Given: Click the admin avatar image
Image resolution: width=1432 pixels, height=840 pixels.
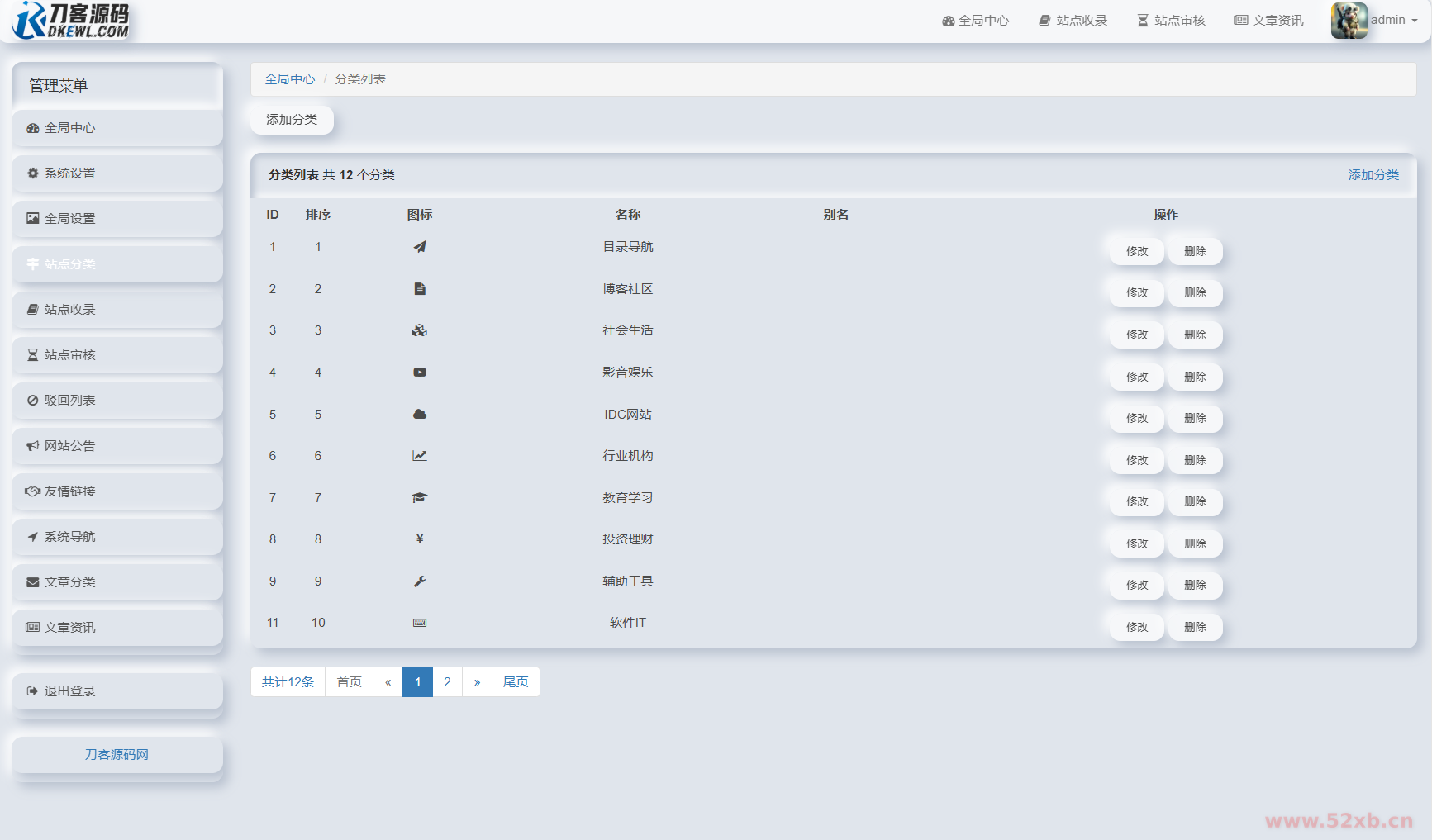Looking at the screenshot, I should [x=1349, y=21].
